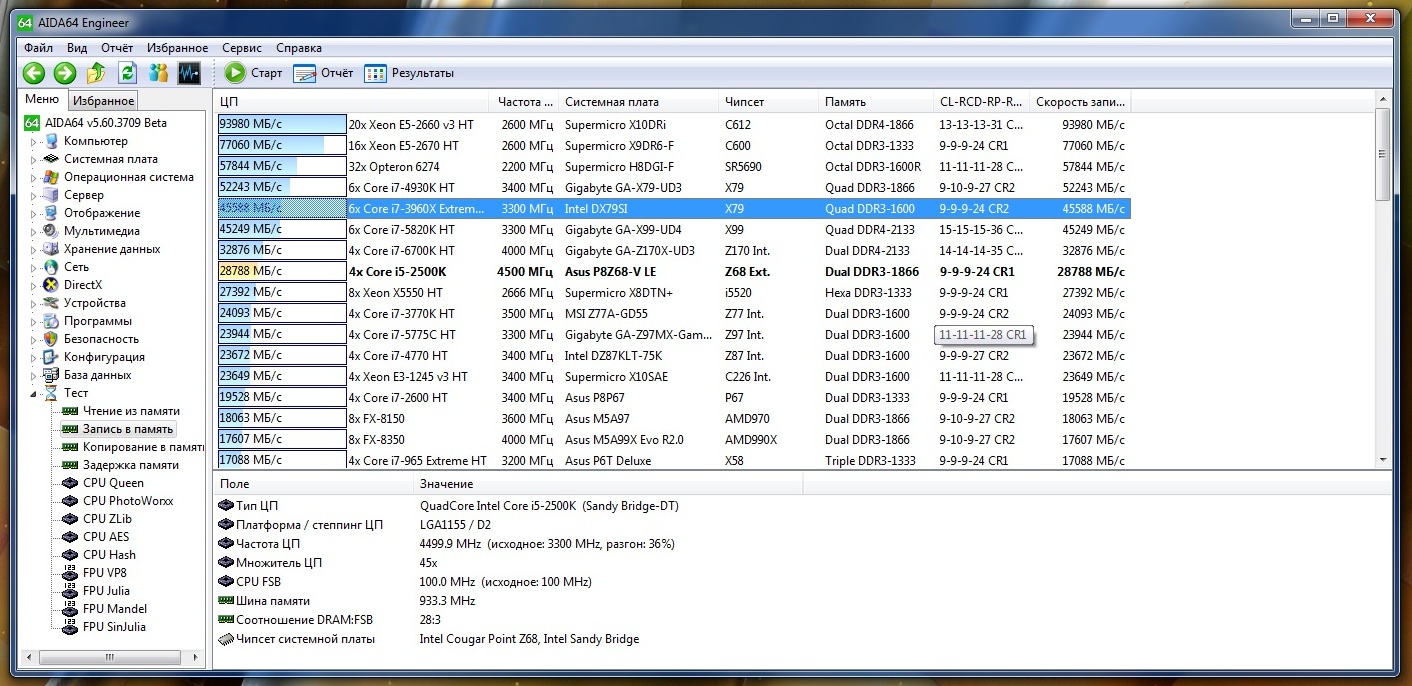Expand the Мультимедиа tree node
The image size is (1412, 686).
click(33, 231)
